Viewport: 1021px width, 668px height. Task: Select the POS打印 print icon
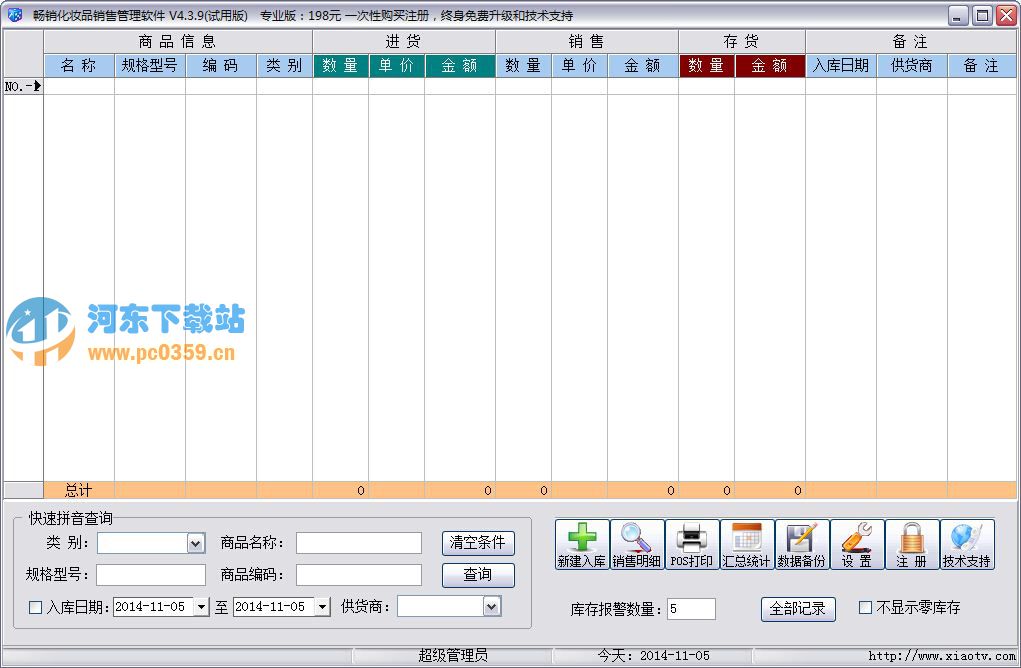pos(691,544)
